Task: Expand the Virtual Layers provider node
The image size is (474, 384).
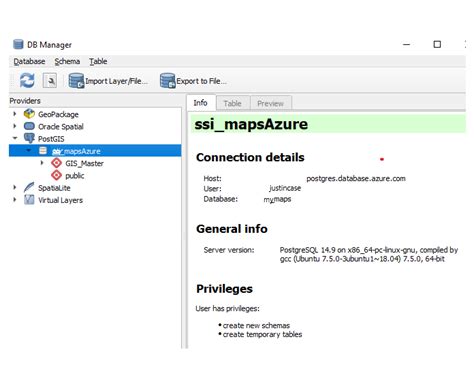Action: coord(15,200)
